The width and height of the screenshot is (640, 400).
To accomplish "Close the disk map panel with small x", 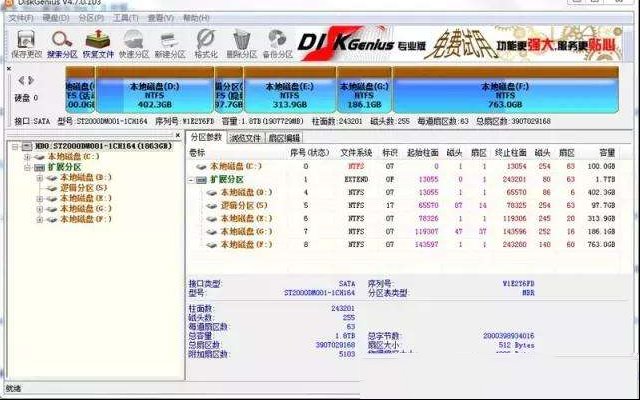I will (9, 69).
